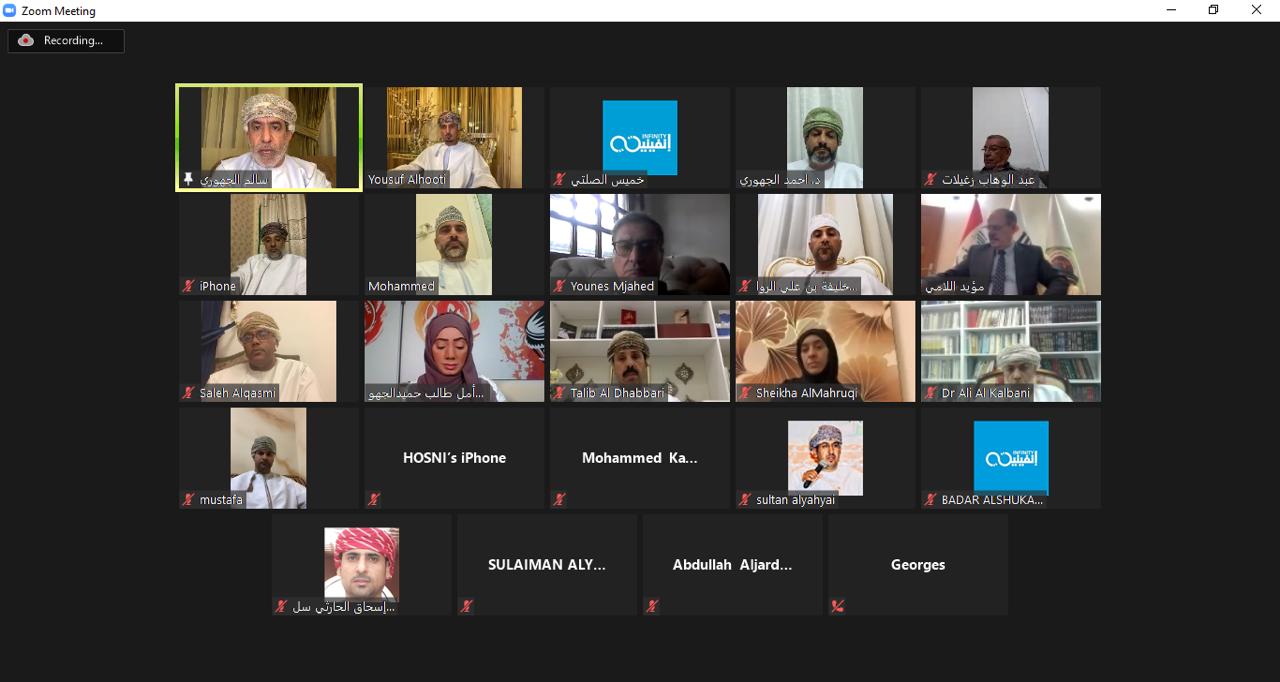Viewport: 1280px width, 682px height.
Task: Select the SULAIMAN ALY... participant tile
Action: tap(547, 565)
